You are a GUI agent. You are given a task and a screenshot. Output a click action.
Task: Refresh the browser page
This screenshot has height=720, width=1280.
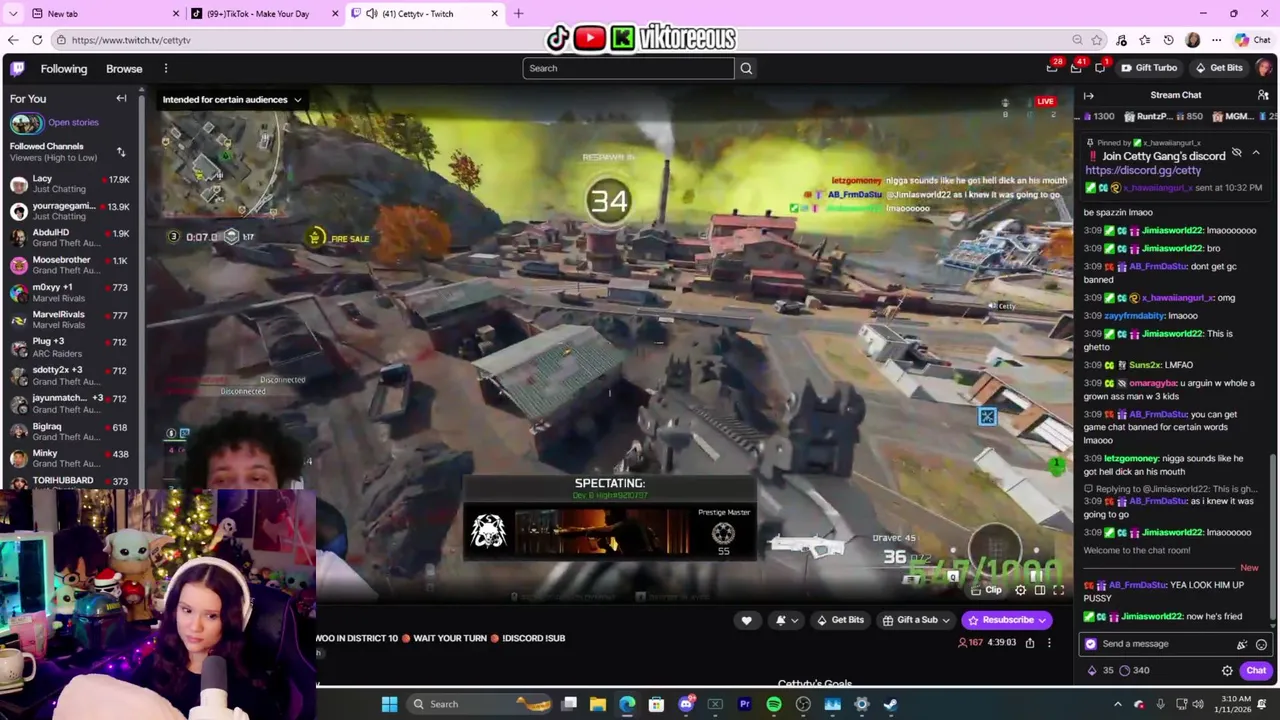tap(37, 40)
